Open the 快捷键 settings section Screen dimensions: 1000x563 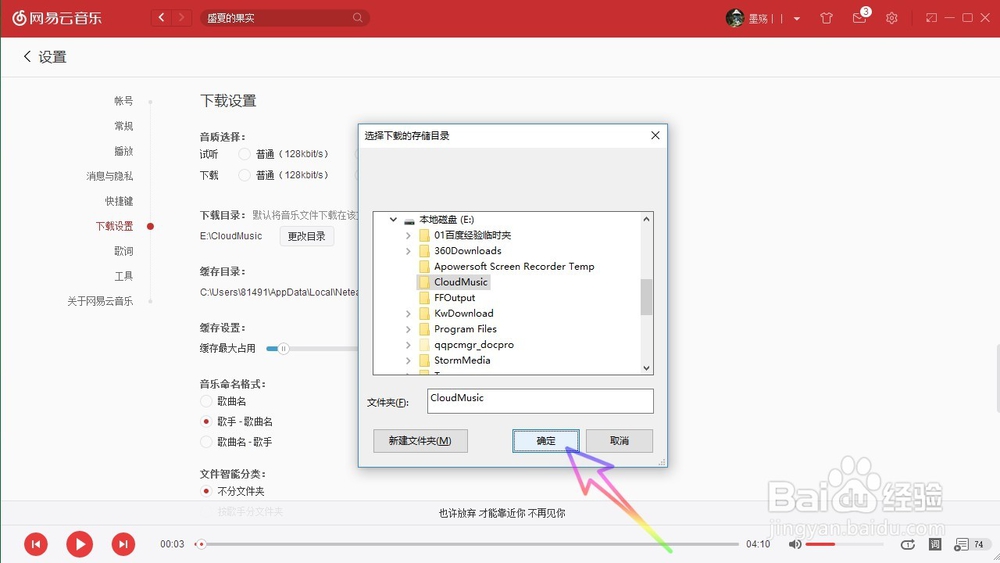coord(119,201)
